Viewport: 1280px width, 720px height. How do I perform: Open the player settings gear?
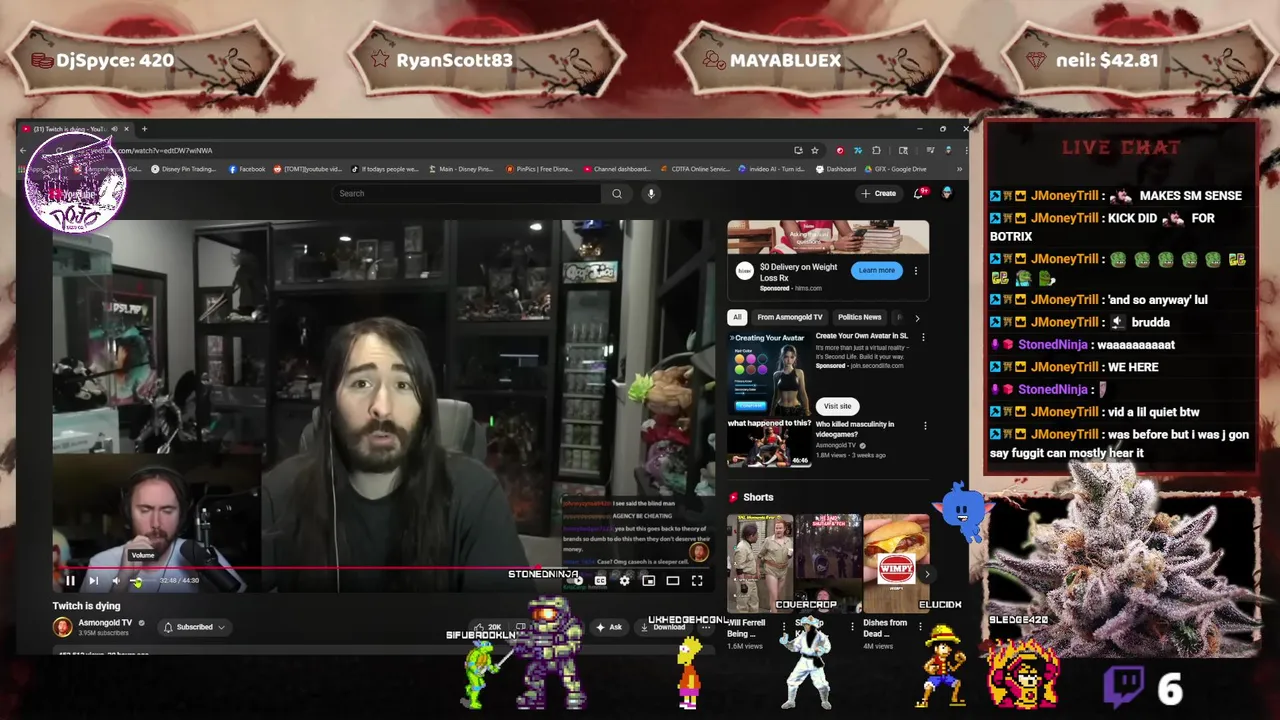point(624,580)
